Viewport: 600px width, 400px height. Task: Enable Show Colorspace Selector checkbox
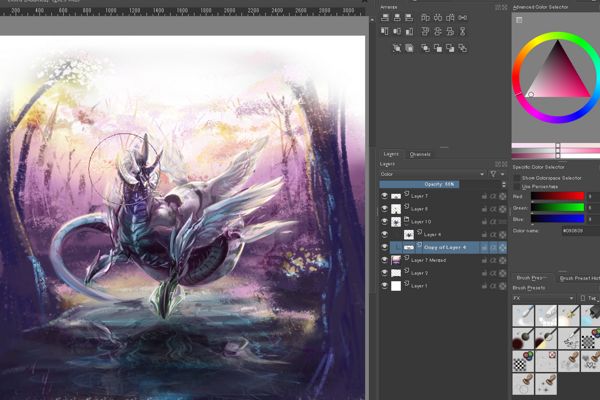pos(517,178)
